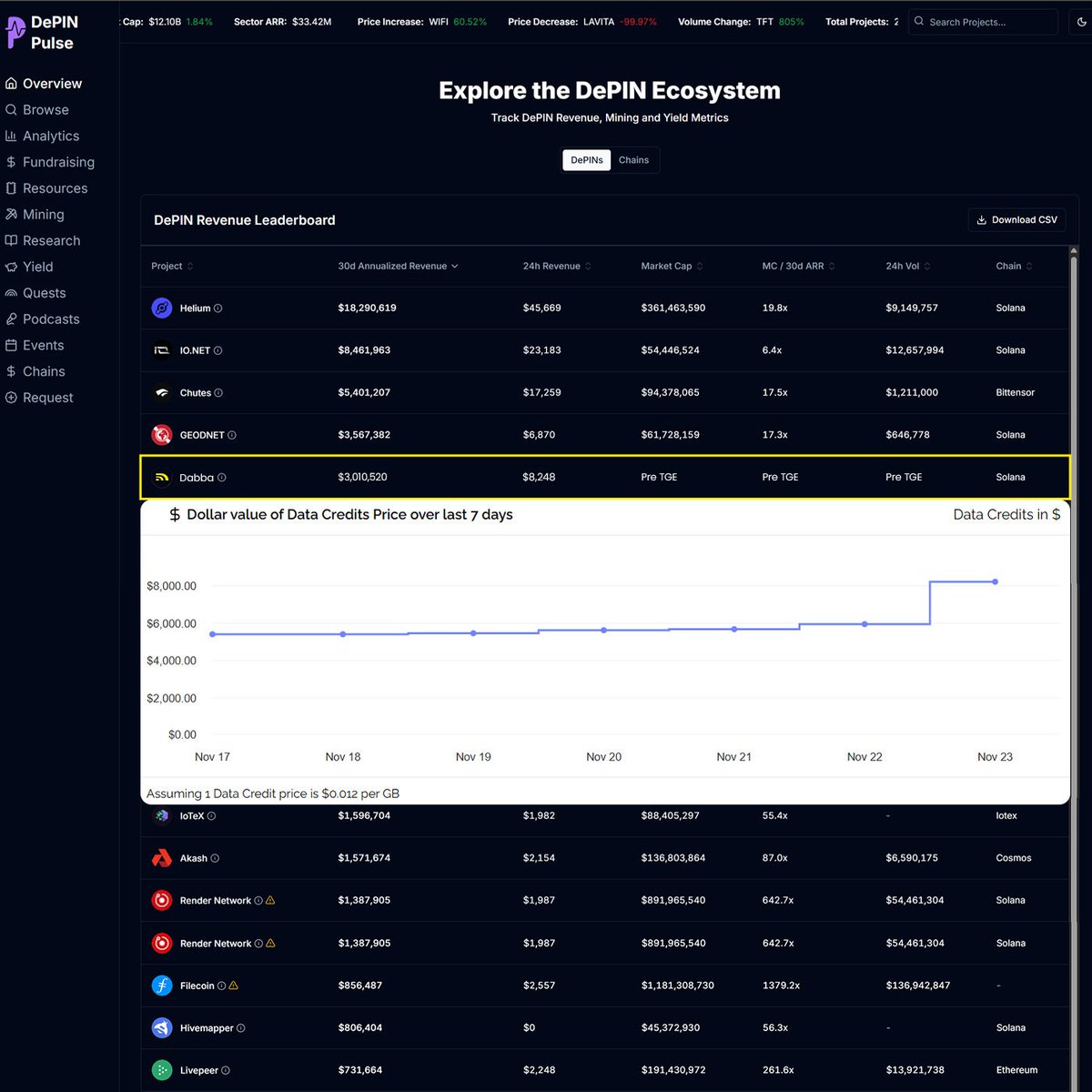The height and width of the screenshot is (1092, 1092).
Task: Sort by MC / 30d ARR column
Action: pos(798,267)
